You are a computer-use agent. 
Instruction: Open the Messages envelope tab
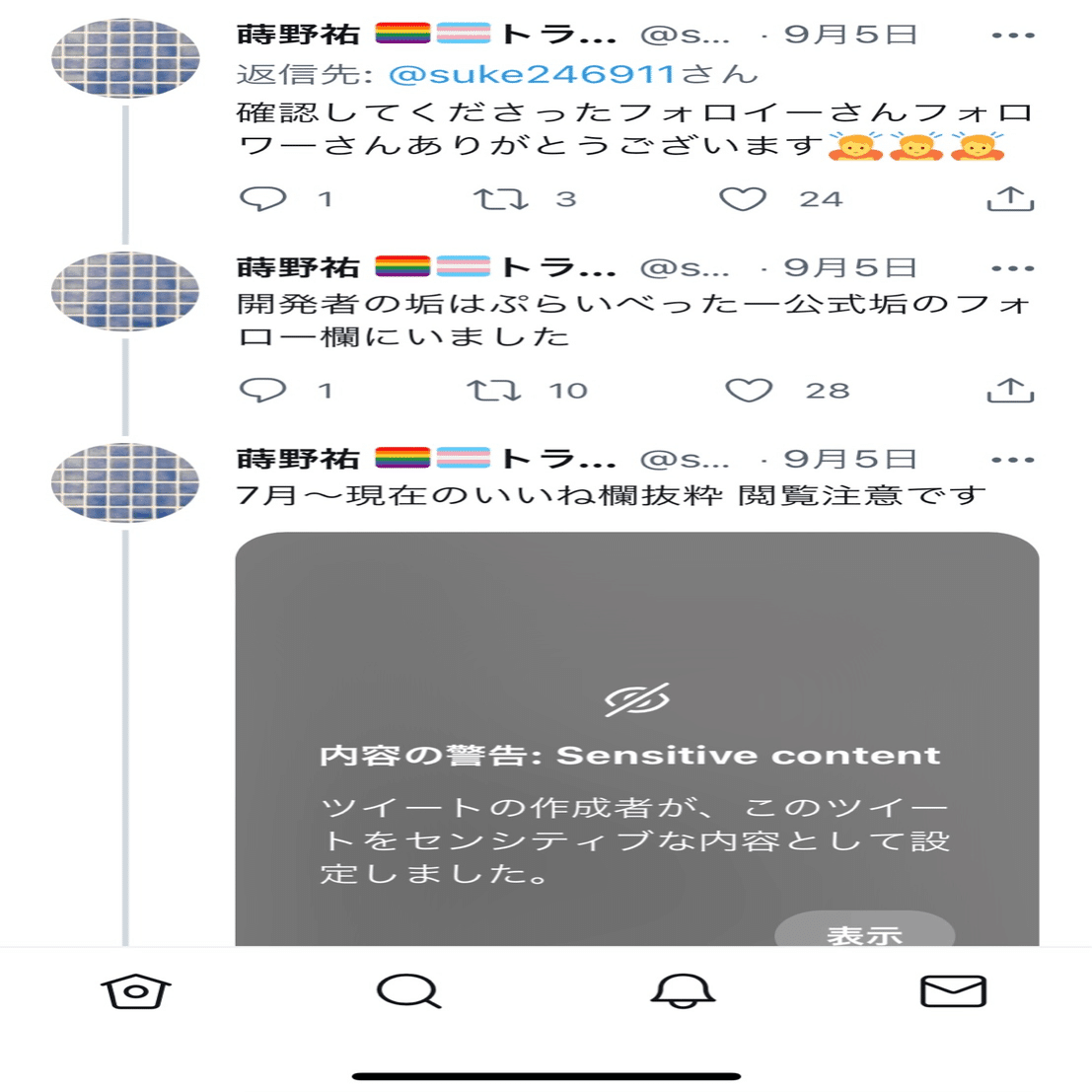(954, 991)
